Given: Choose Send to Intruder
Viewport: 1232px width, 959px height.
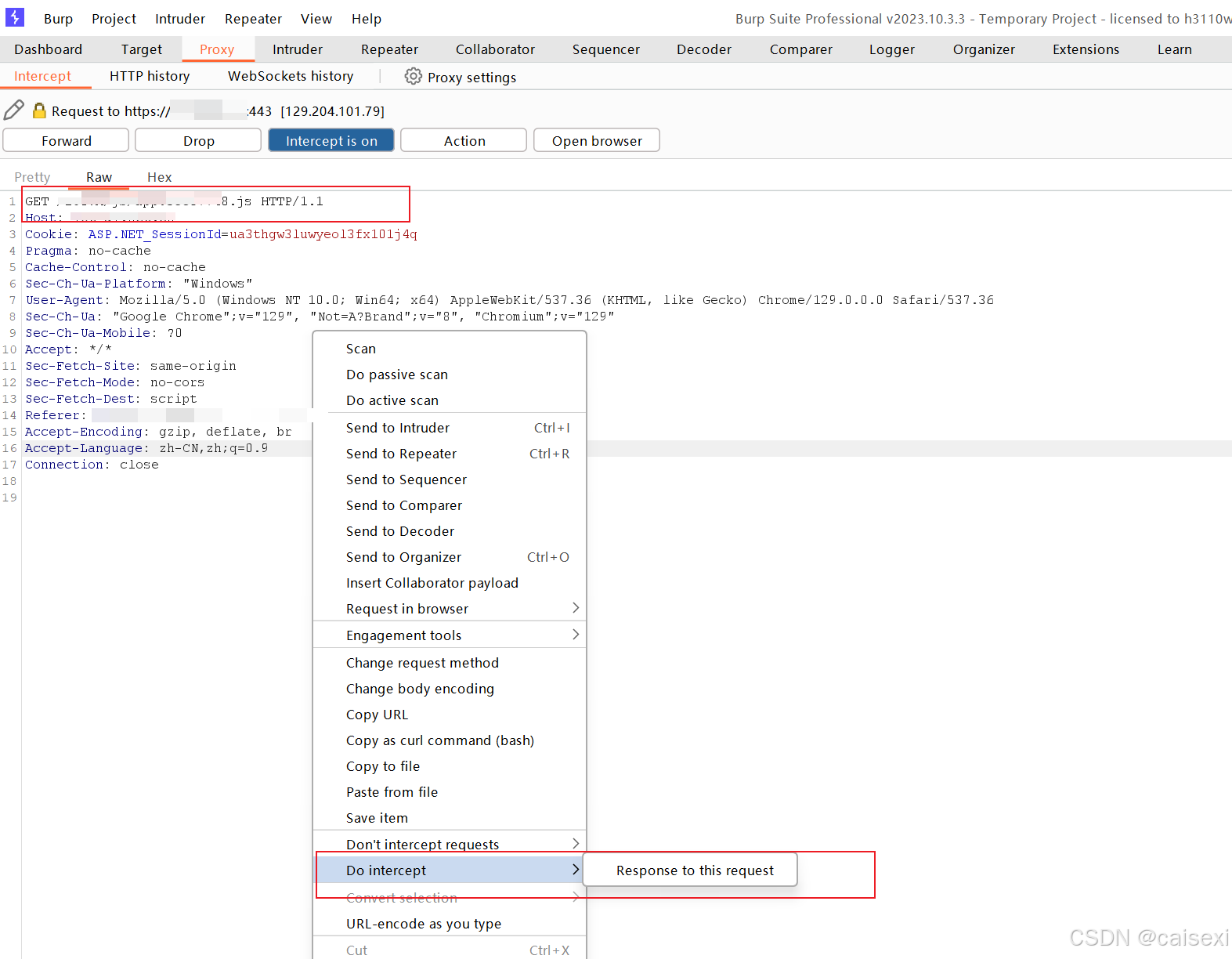Looking at the screenshot, I should (x=450, y=428).
